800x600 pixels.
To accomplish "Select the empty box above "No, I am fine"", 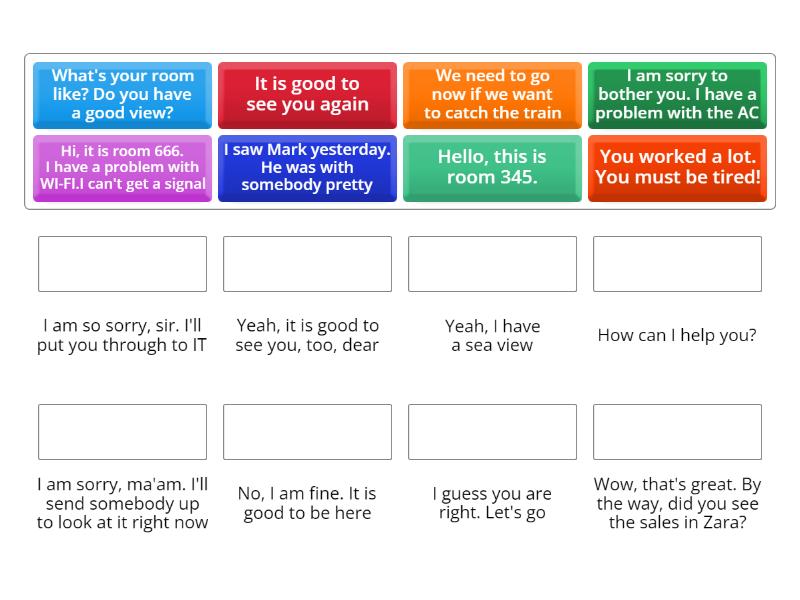I will coord(307,432).
